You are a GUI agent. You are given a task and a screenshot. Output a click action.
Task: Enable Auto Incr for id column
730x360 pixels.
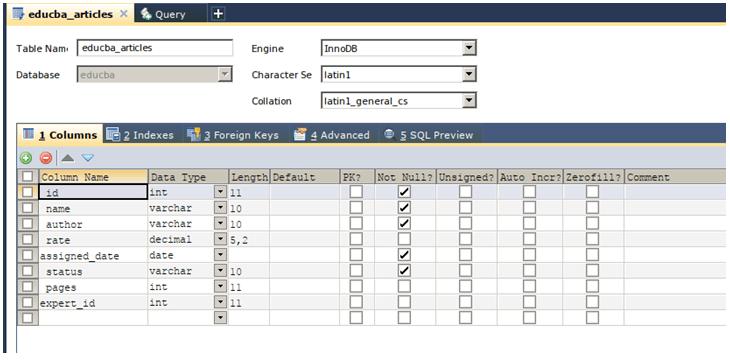click(x=529, y=192)
